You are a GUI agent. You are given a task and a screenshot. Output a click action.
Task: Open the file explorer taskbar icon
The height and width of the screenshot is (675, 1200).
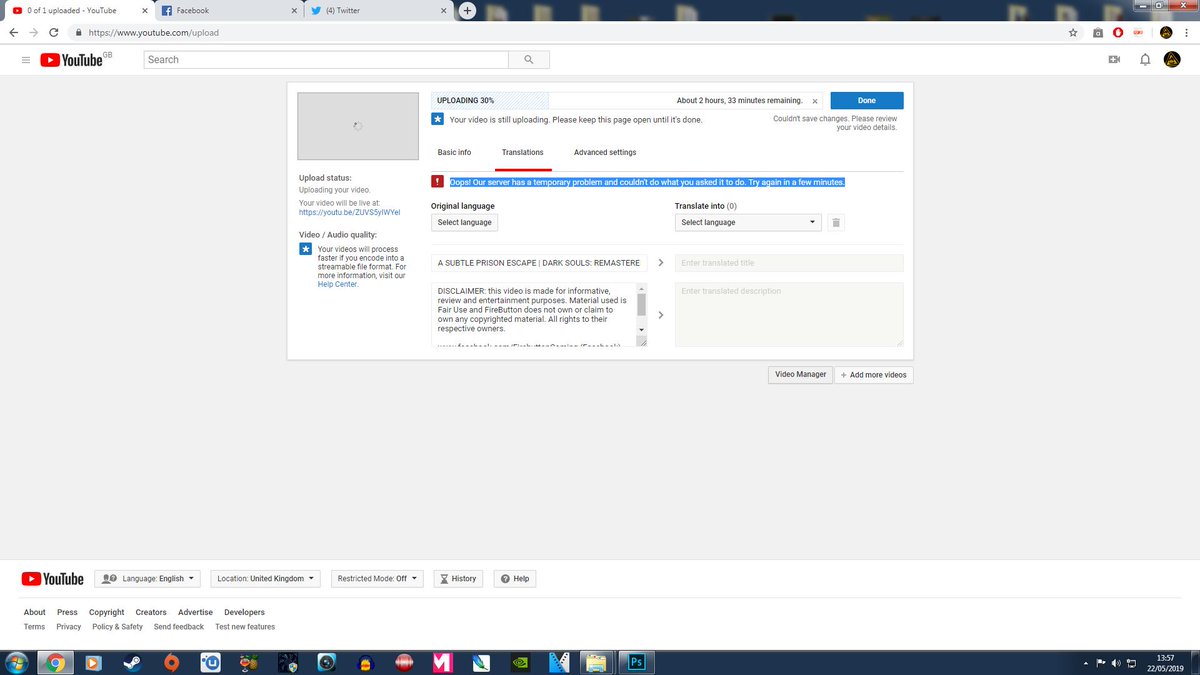(x=595, y=662)
